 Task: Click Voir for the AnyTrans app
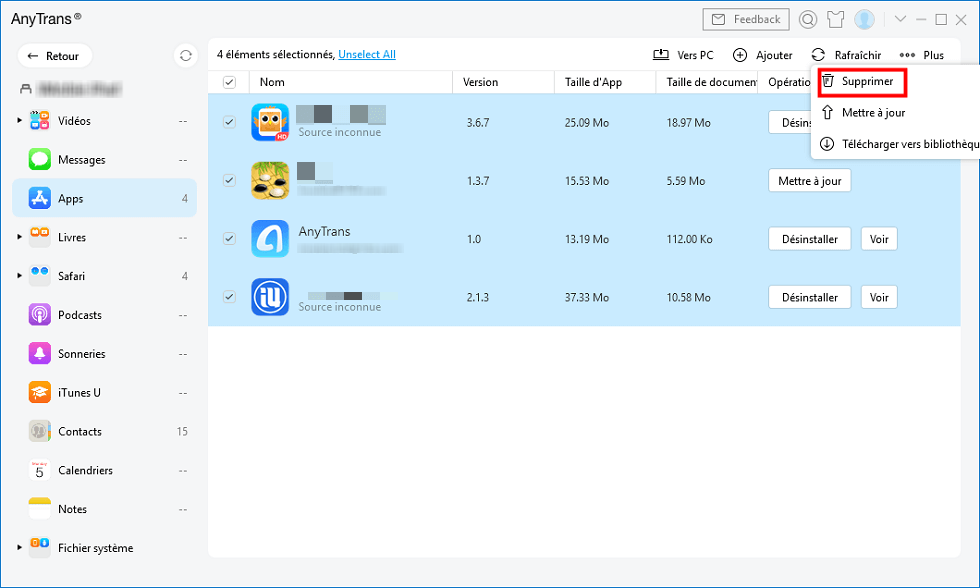click(x=879, y=239)
